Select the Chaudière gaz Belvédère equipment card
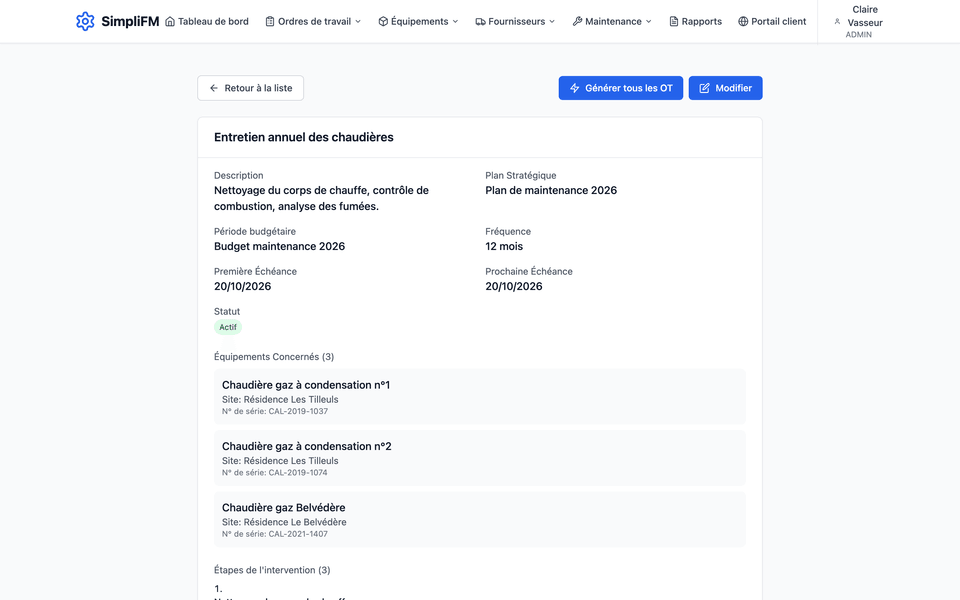Image resolution: width=960 pixels, height=600 pixels. (480, 520)
